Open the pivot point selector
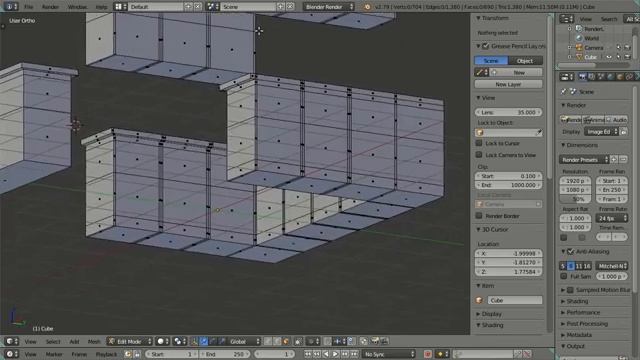Image resolution: width=640 pixels, height=360 pixels. click(180, 341)
